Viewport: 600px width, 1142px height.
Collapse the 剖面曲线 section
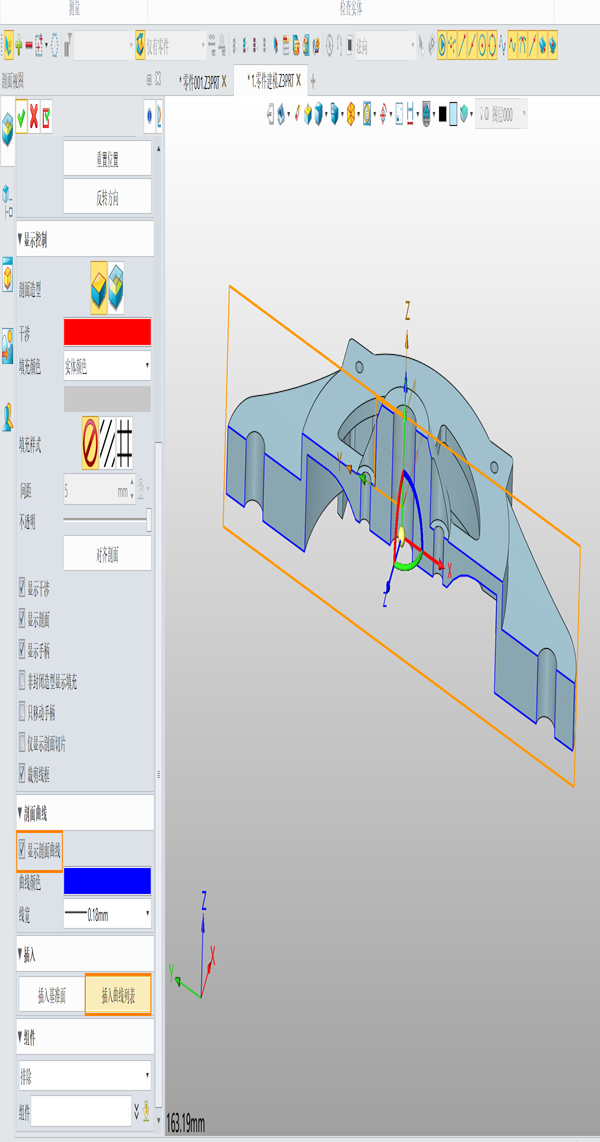click(84, 812)
